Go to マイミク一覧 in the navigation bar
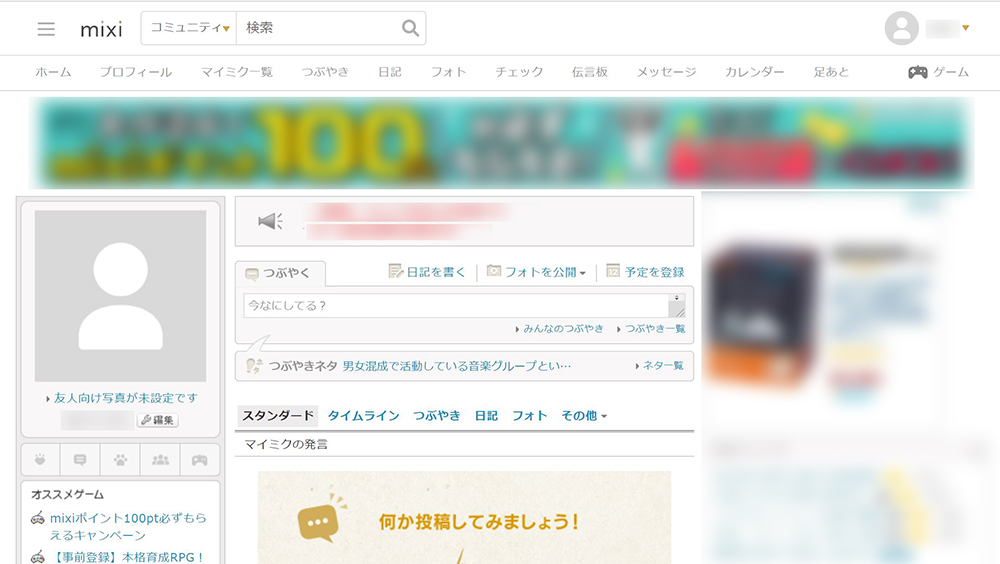This screenshot has height=564, width=1000. point(236,72)
